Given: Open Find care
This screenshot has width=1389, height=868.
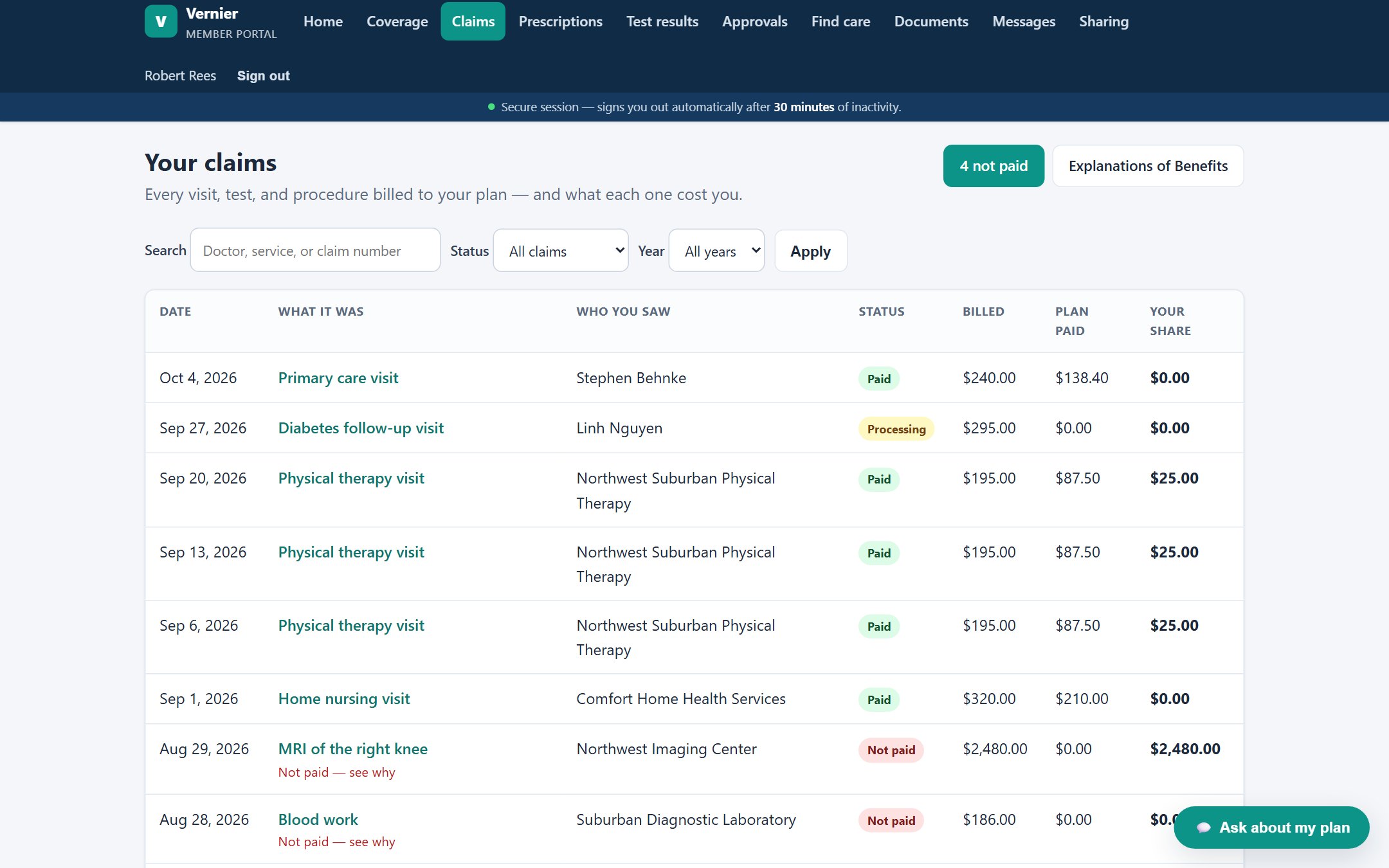Looking at the screenshot, I should [841, 21].
